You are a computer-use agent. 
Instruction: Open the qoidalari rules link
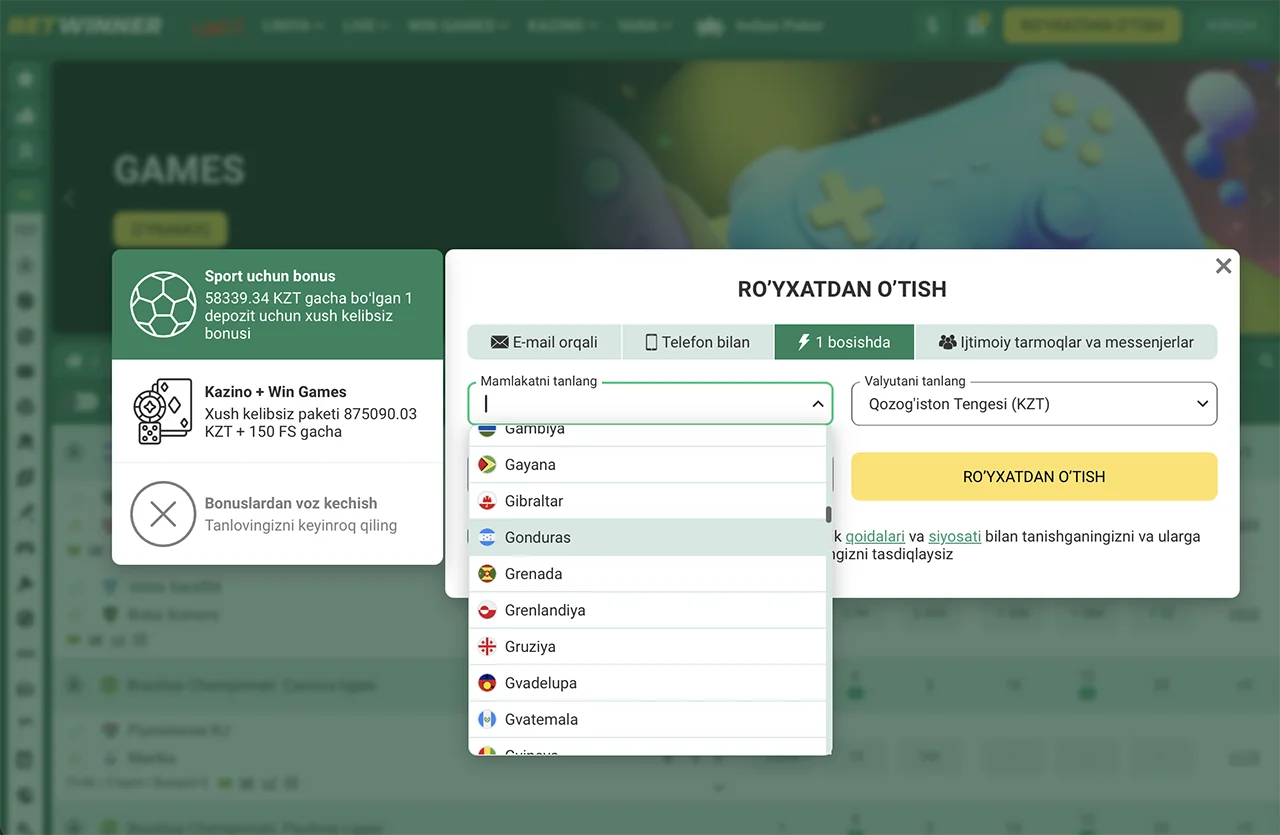[875, 536]
